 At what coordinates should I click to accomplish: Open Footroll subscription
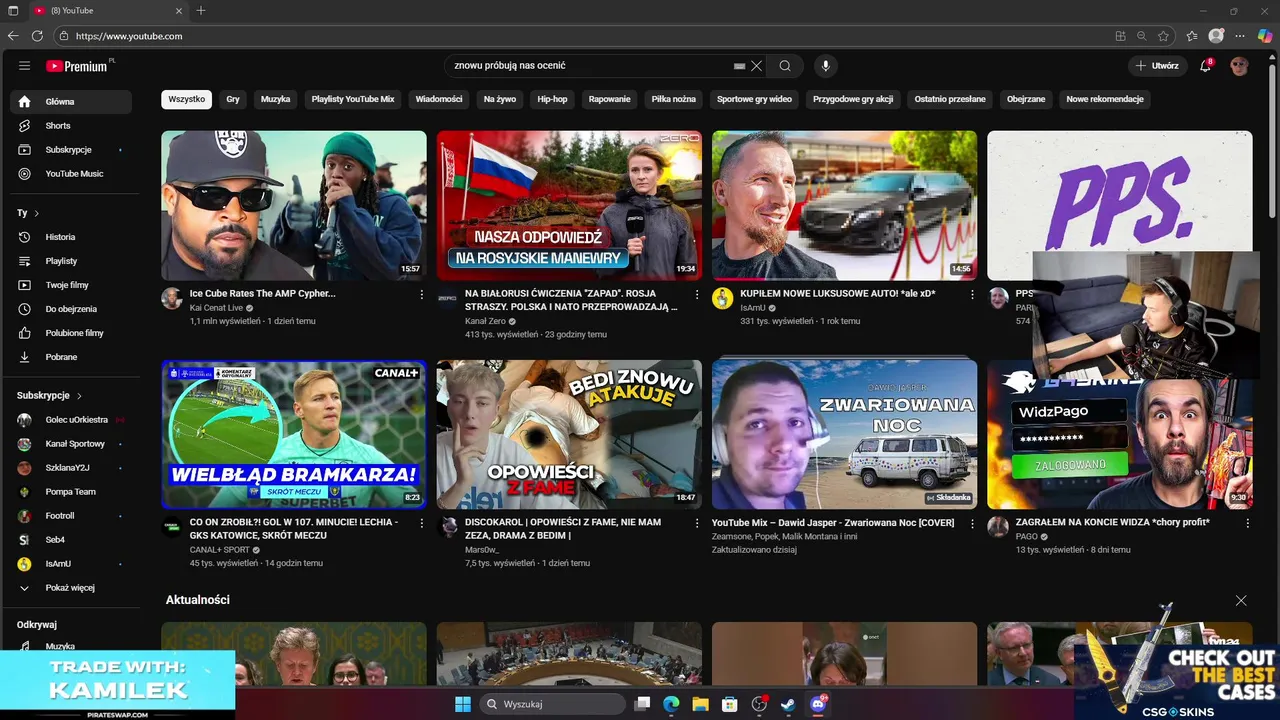coord(71,516)
